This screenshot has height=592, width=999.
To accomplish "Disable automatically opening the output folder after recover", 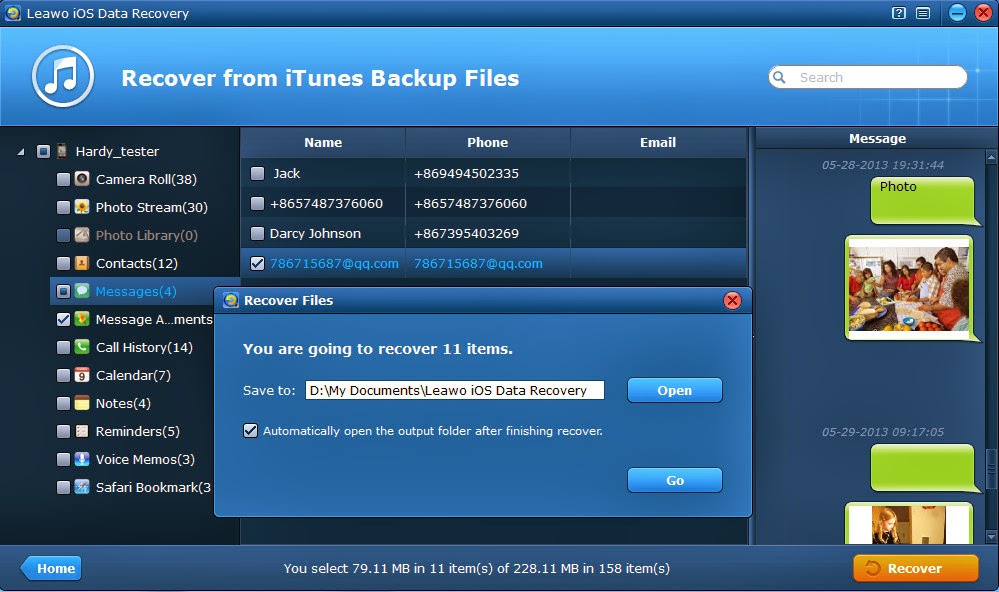I will 250,430.
